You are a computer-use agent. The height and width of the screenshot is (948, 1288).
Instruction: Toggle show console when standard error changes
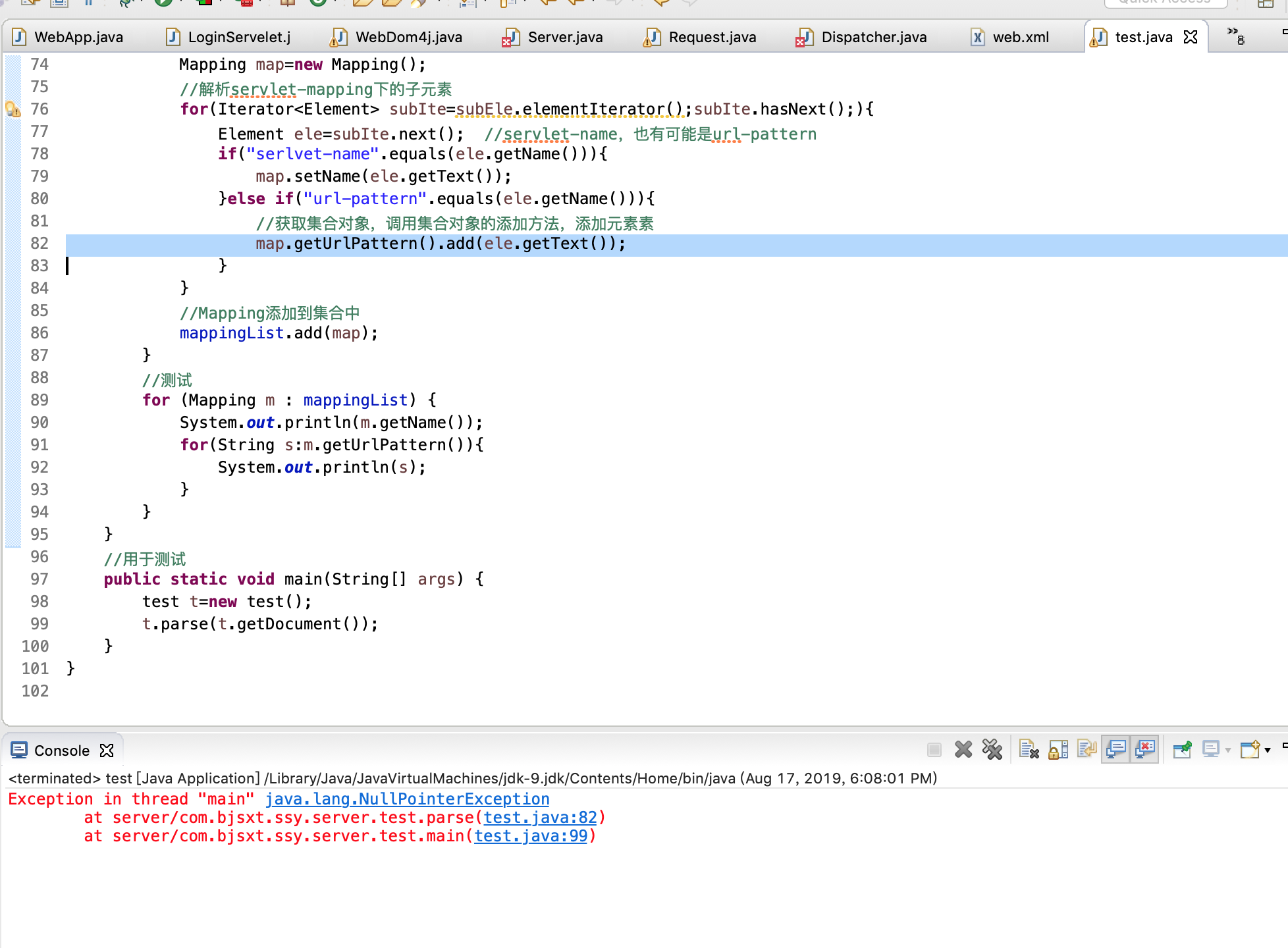coord(1145,749)
